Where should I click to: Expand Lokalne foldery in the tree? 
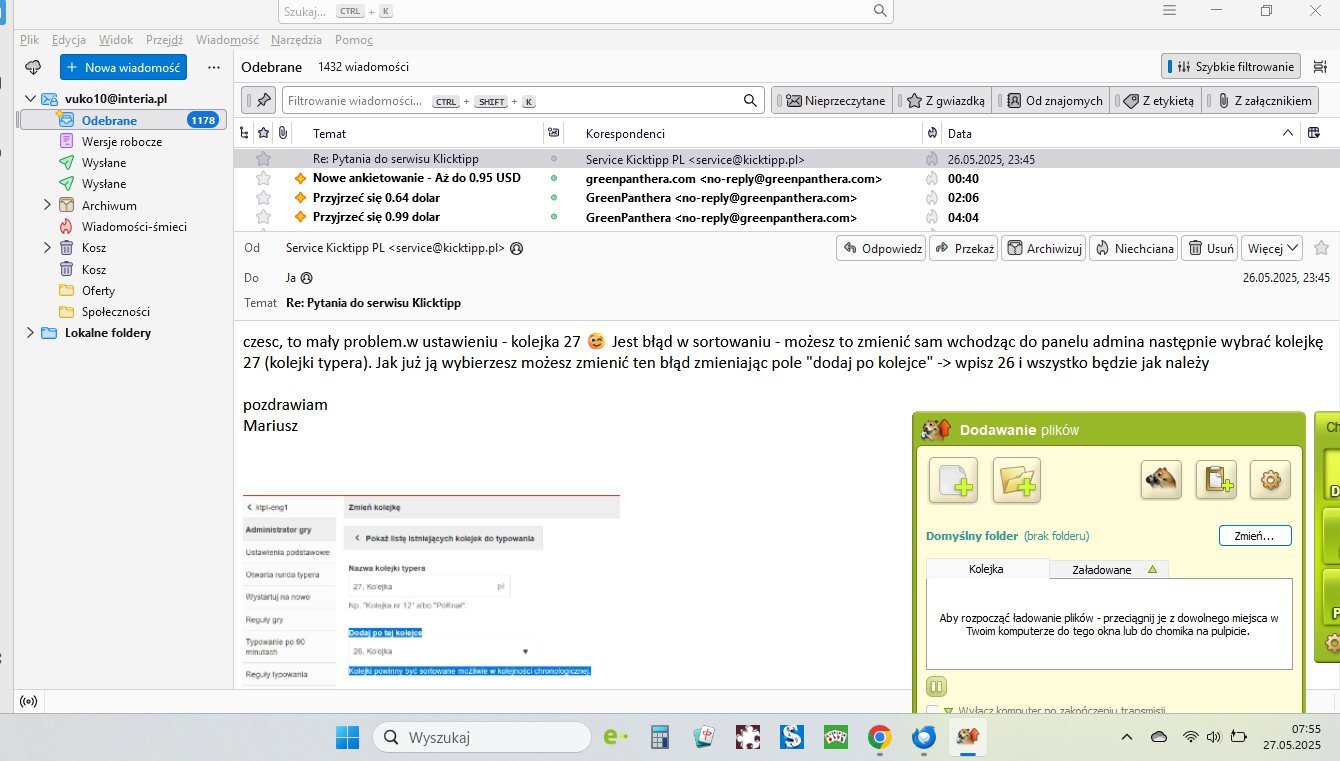tap(29, 333)
